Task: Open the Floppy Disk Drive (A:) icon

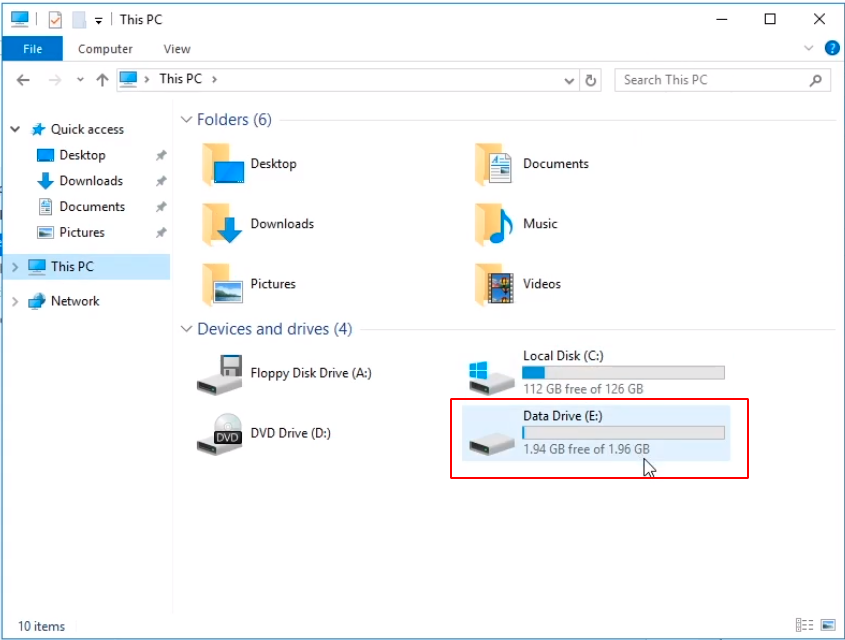Action: click(x=220, y=374)
